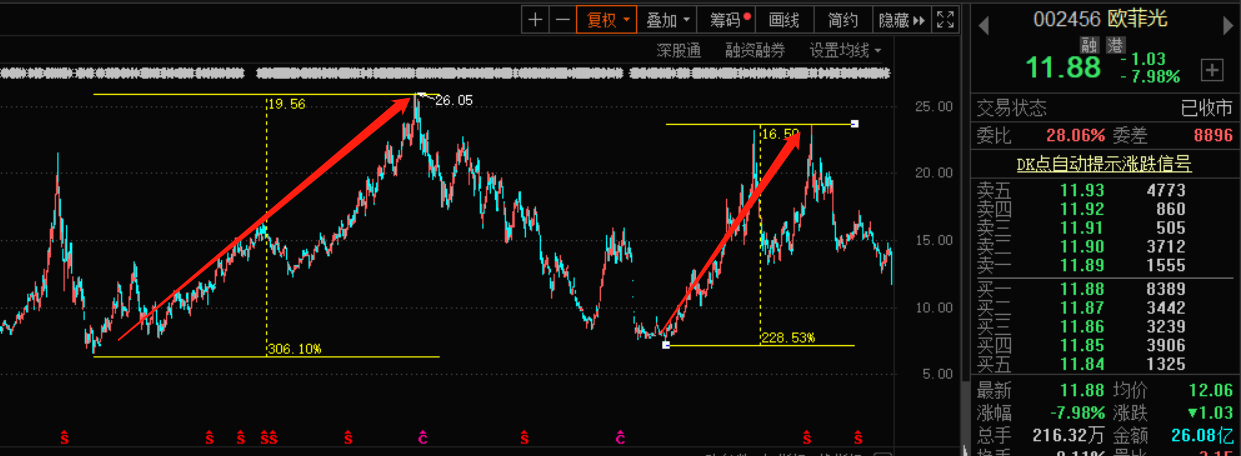The width and height of the screenshot is (1241, 456).
Task: Go to previous stock with left arrow
Action: point(983,20)
